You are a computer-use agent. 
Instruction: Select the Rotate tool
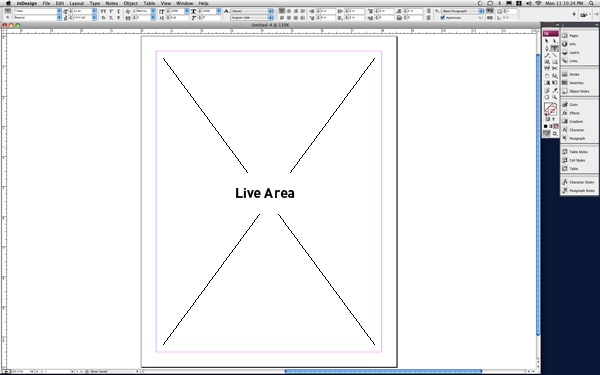tap(547, 76)
